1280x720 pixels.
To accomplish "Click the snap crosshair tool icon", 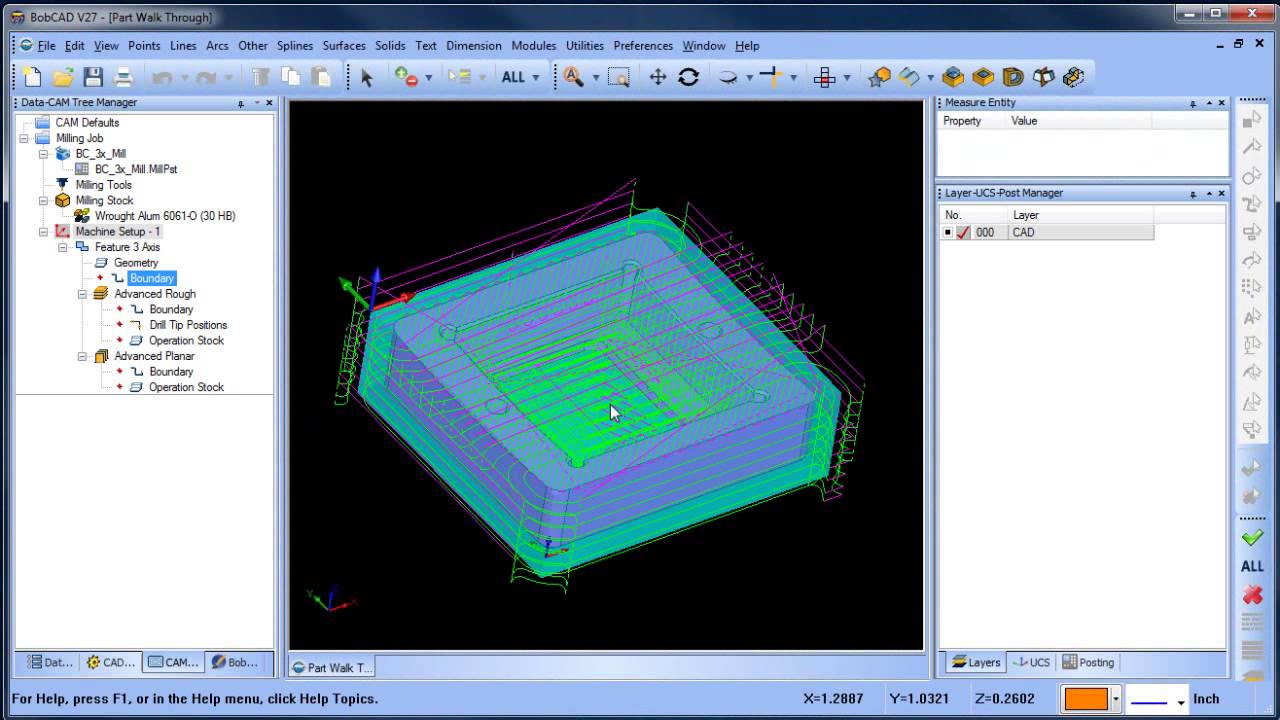I will tap(770, 77).
